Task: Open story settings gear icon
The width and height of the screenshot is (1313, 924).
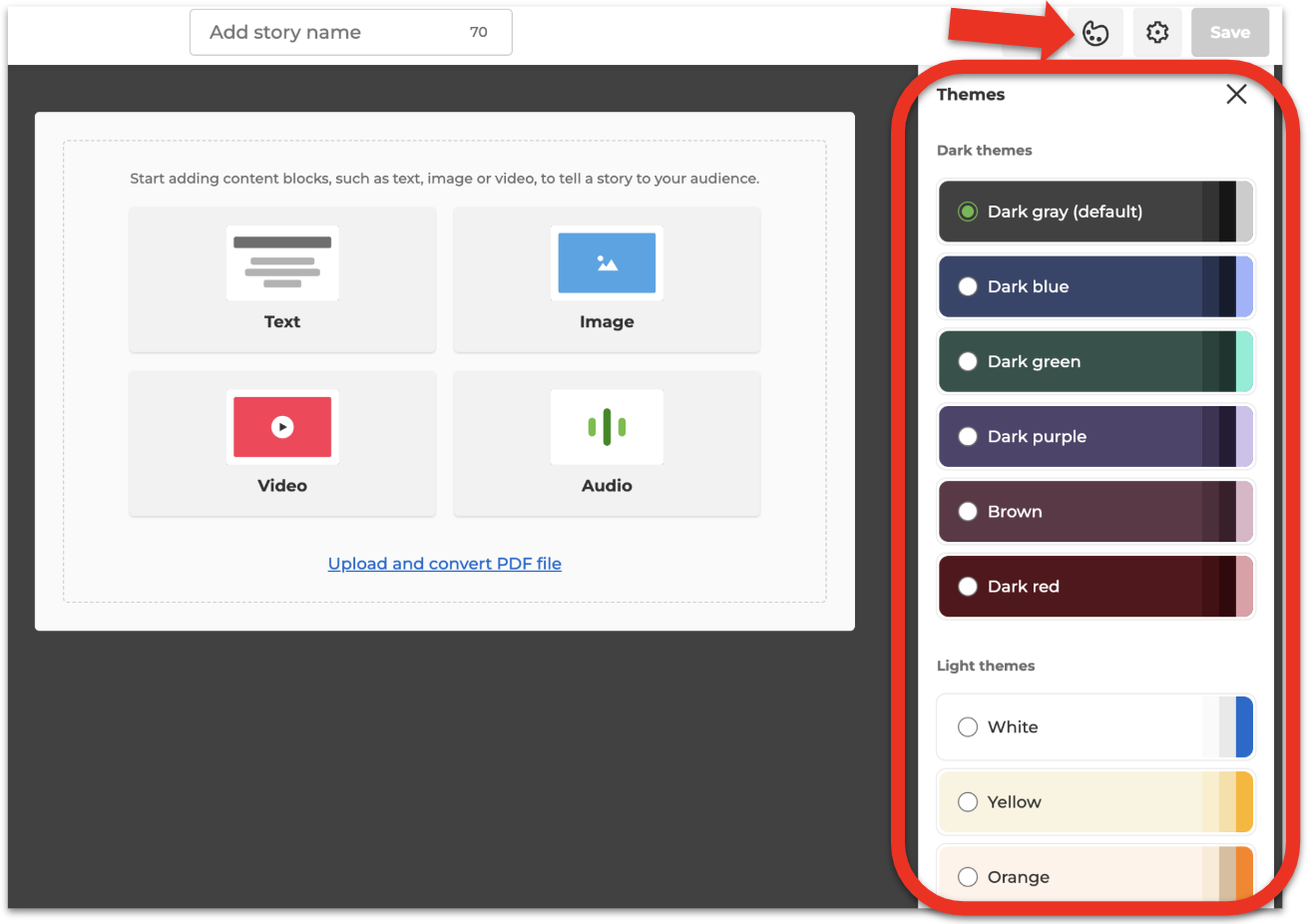Action: (x=1156, y=33)
